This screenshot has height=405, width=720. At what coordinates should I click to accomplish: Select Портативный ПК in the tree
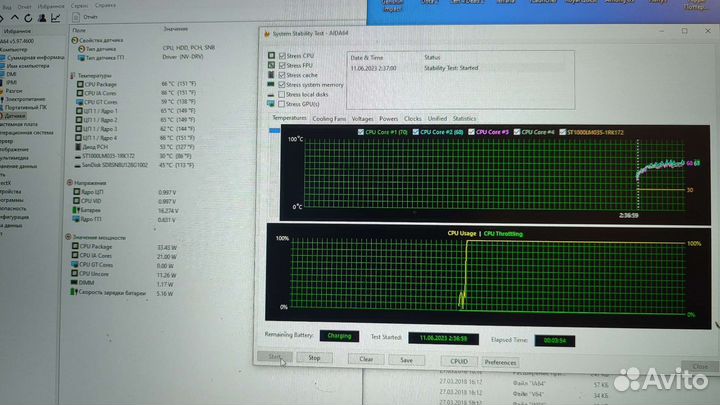(26, 107)
